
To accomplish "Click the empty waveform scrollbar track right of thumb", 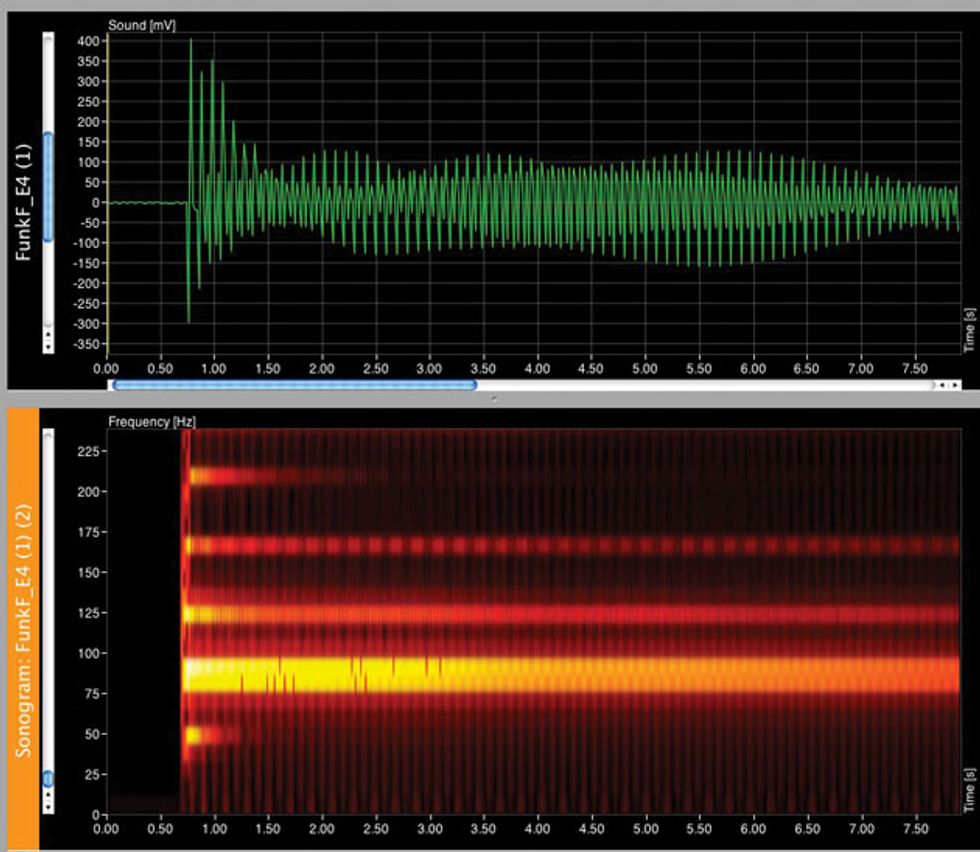I will pyautogui.click(x=700, y=384).
